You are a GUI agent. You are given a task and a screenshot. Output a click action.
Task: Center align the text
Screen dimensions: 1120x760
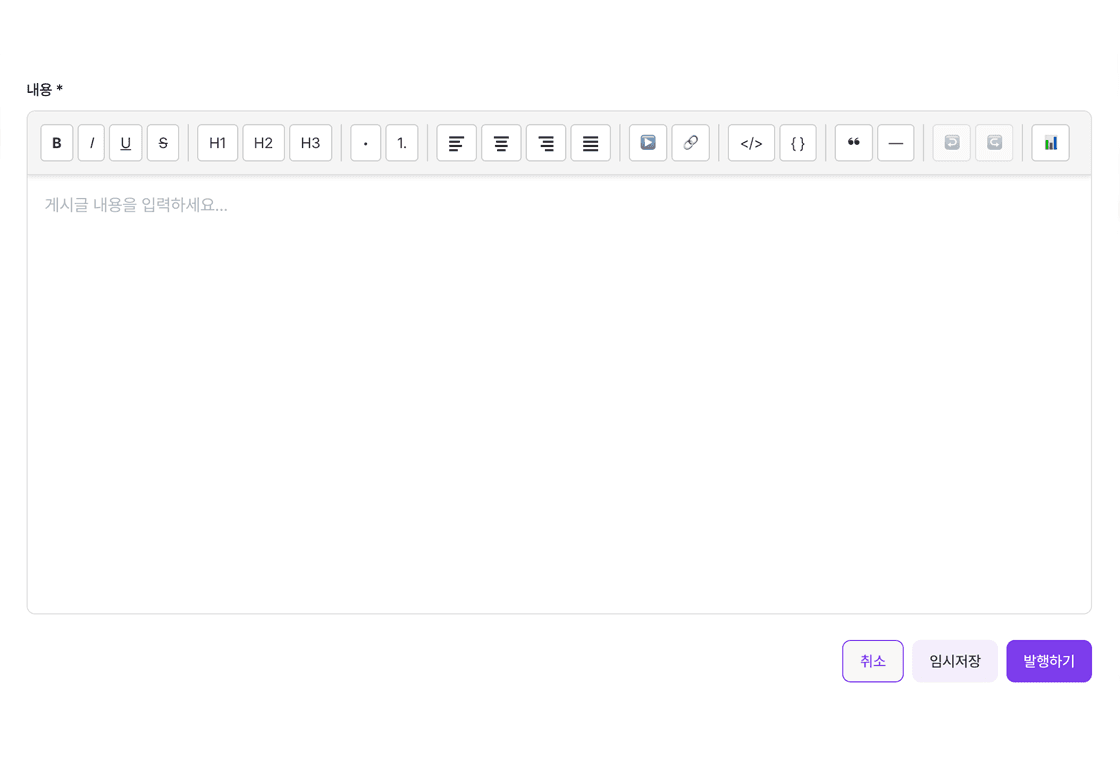501,143
